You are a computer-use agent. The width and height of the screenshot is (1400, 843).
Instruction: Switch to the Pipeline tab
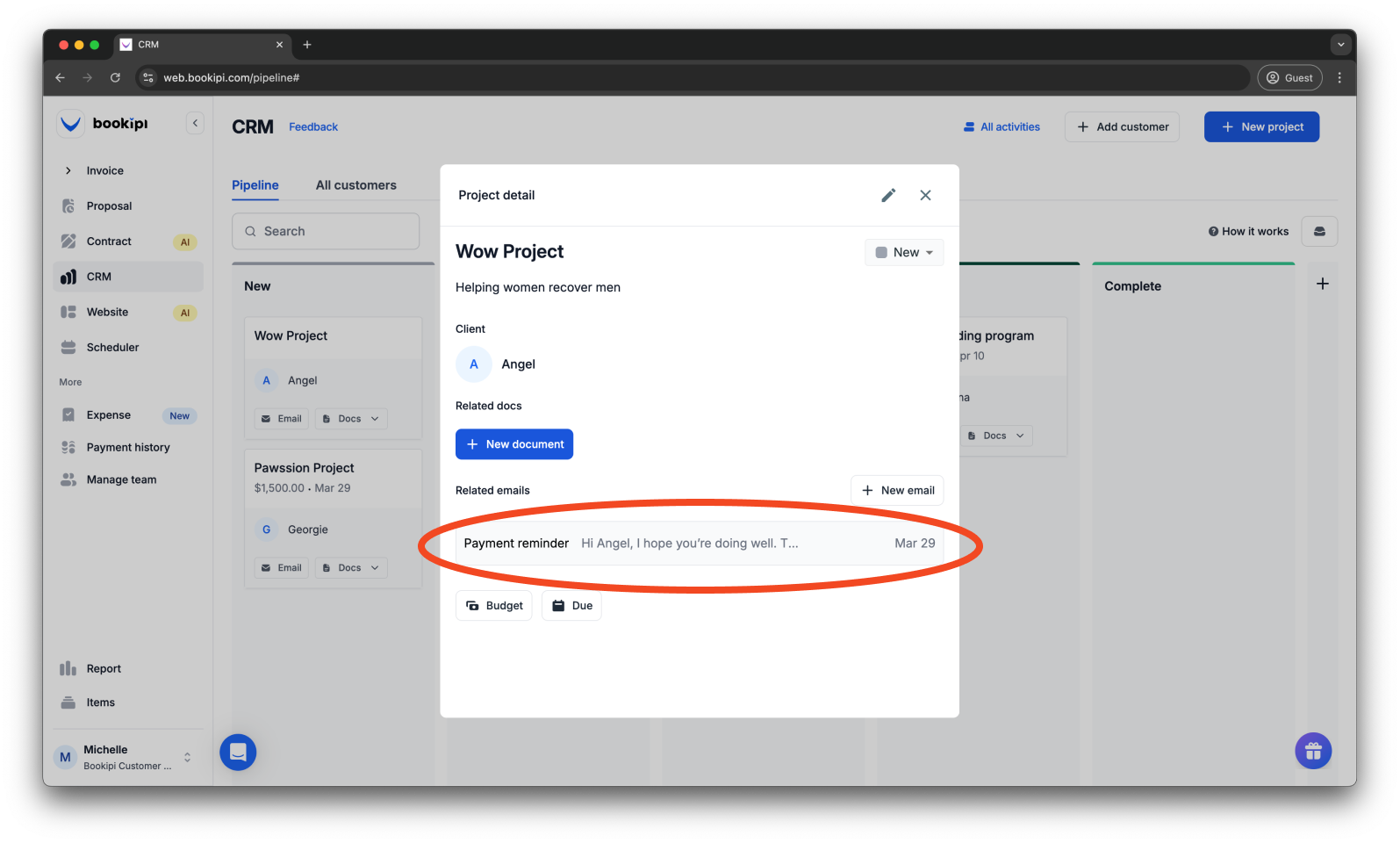[x=255, y=185]
